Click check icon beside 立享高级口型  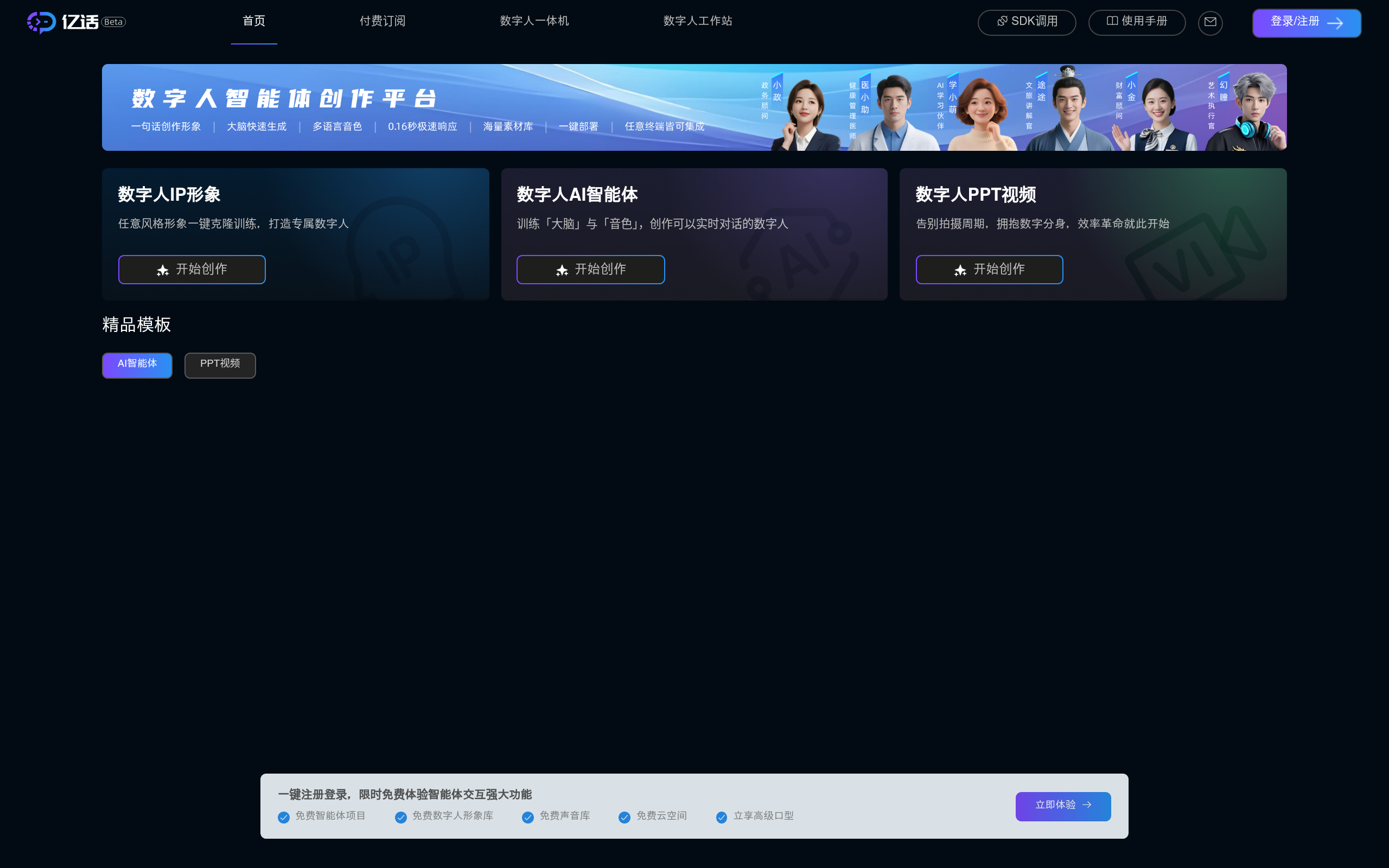coord(722,818)
